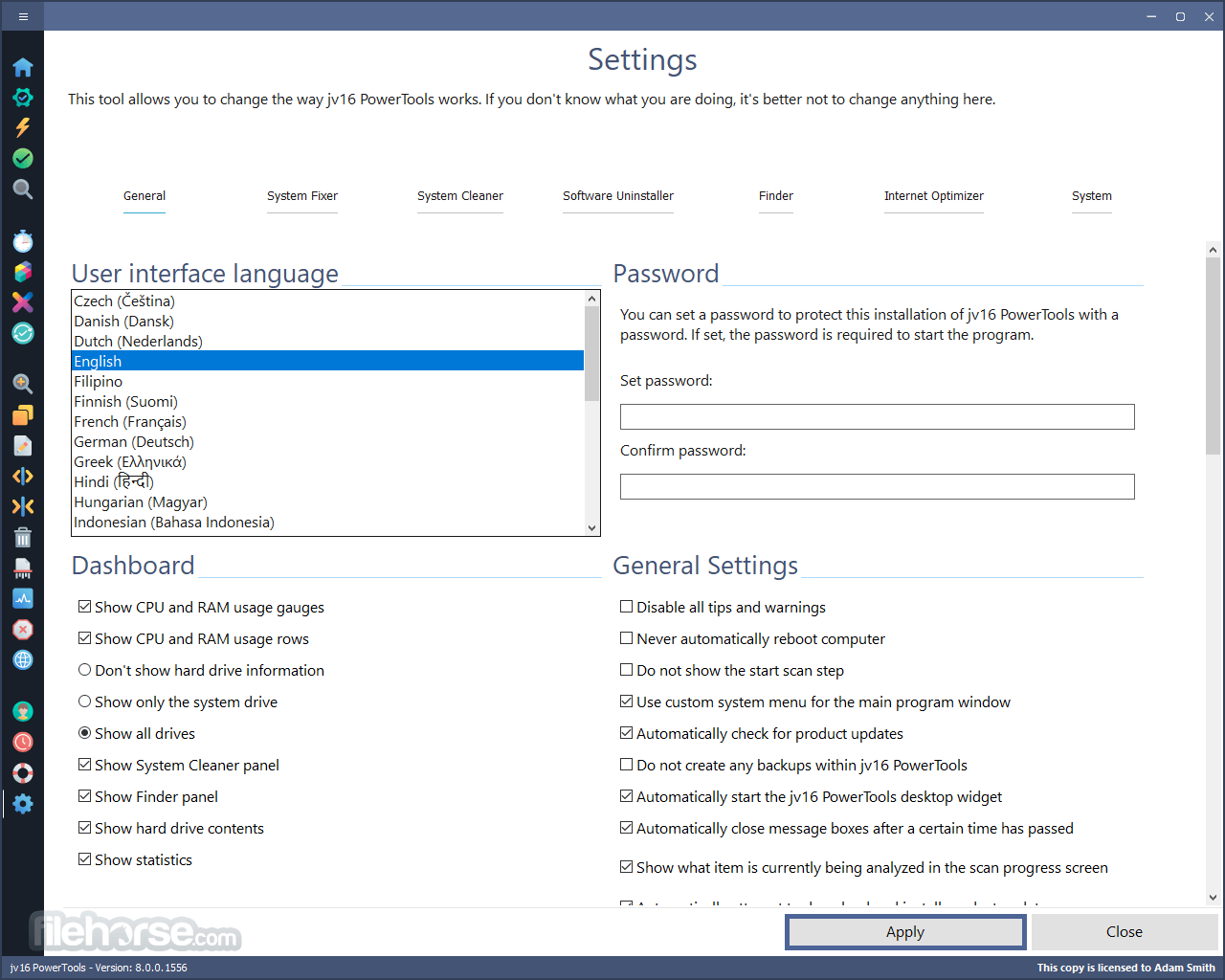Click the split-arrows pointing outward sidebar icon
1225x980 pixels.
(23, 476)
